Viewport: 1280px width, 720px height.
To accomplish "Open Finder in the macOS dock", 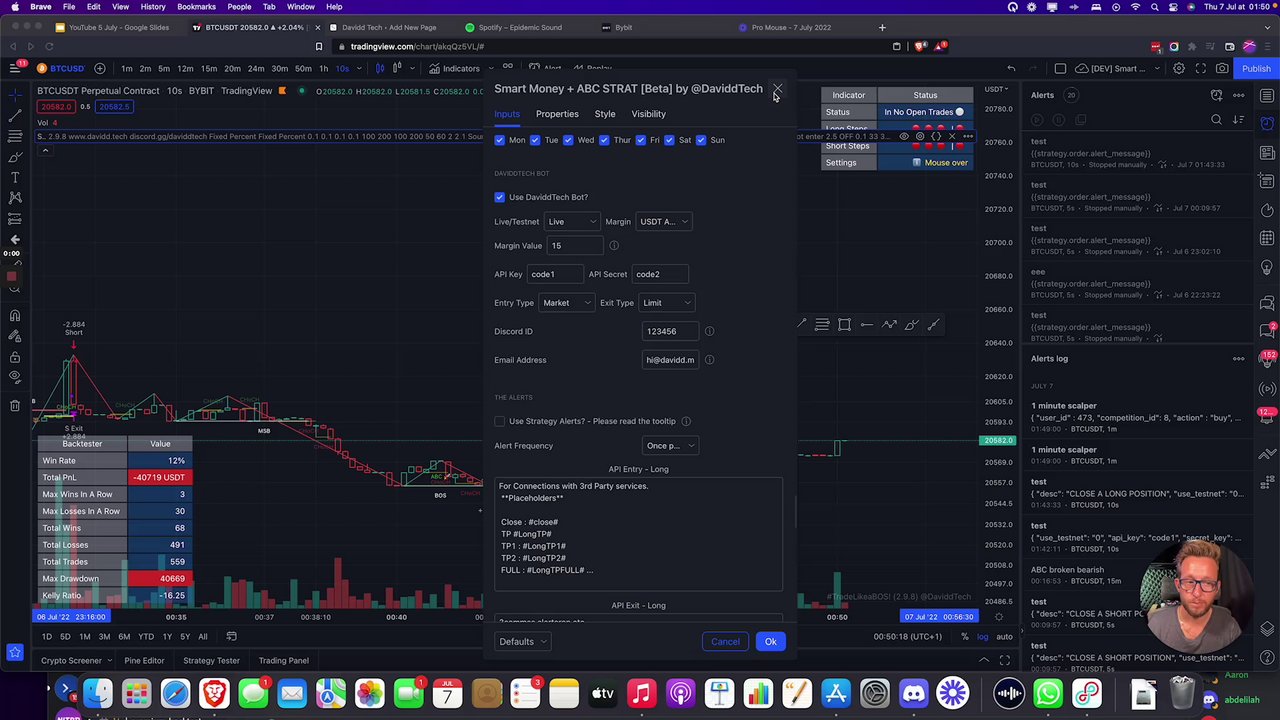I will [x=98, y=693].
